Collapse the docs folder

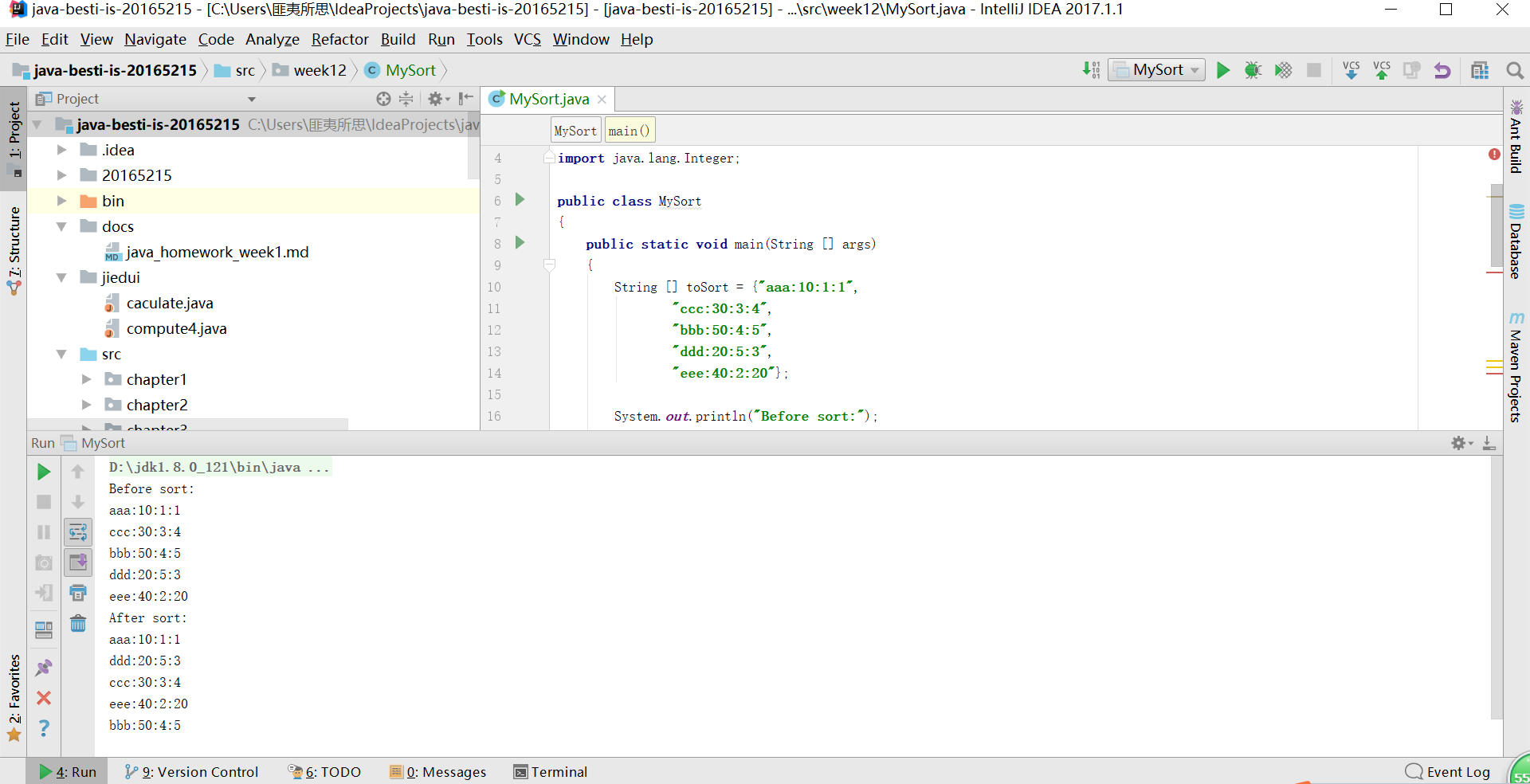(61, 226)
